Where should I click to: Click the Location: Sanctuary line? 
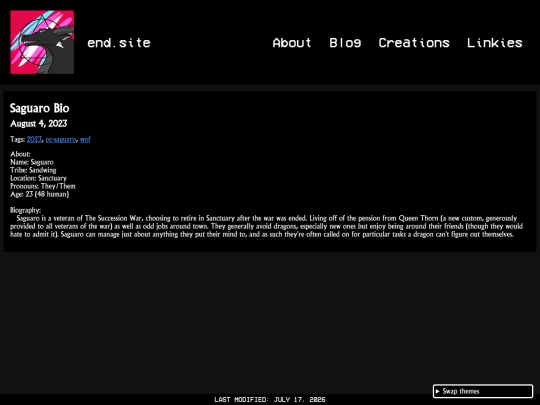coord(38,178)
